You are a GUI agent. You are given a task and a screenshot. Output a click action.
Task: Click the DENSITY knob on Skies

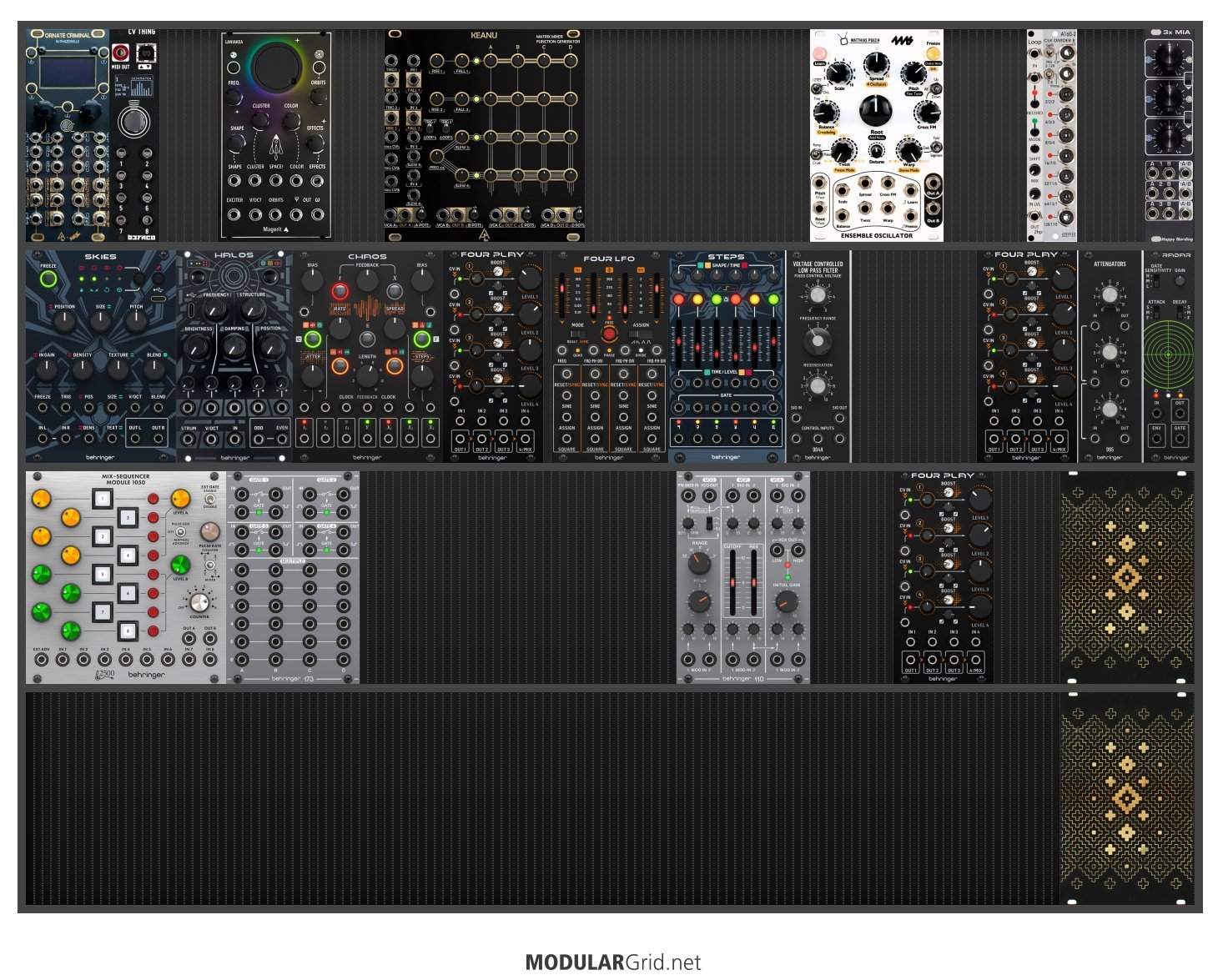click(x=83, y=368)
